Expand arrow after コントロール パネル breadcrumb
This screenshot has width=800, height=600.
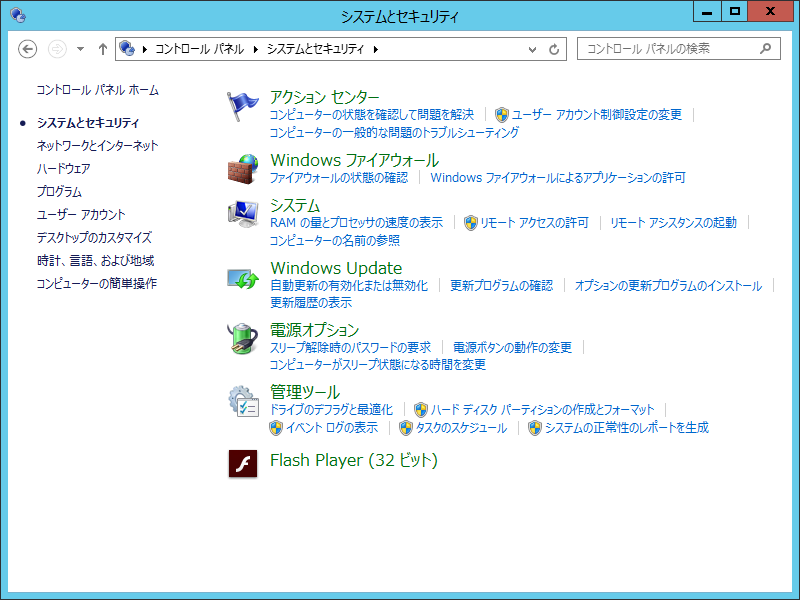[256, 49]
